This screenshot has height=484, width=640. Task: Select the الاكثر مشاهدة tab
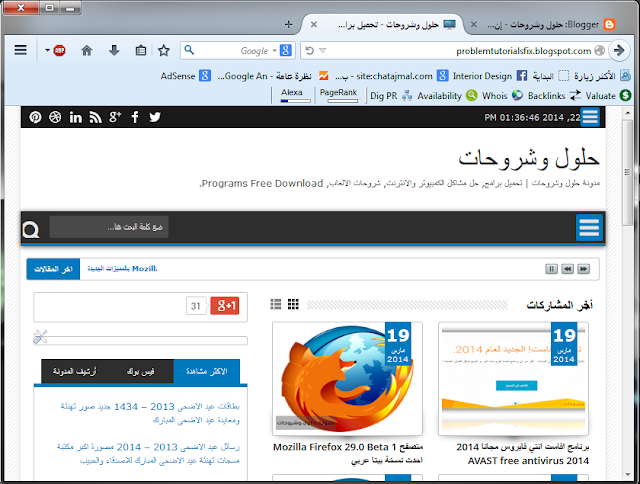point(207,371)
